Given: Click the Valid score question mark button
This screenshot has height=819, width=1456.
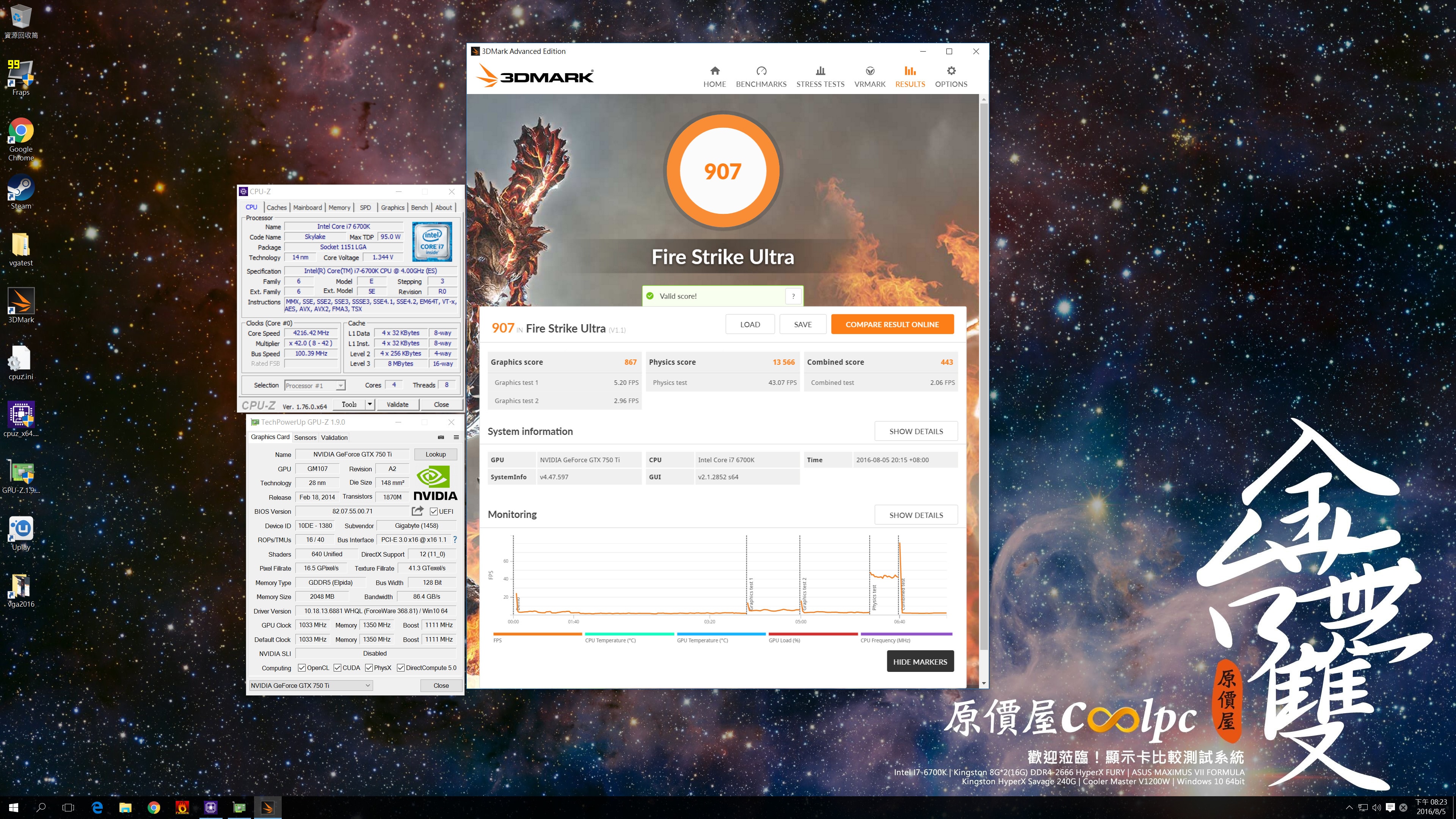Looking at the screenshot, I should coord(793,296).
